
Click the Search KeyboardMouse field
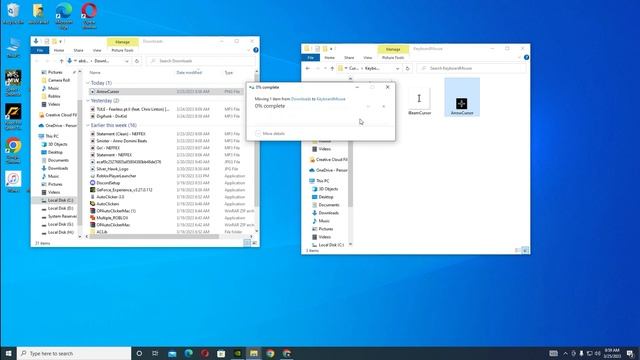(471, 68)
